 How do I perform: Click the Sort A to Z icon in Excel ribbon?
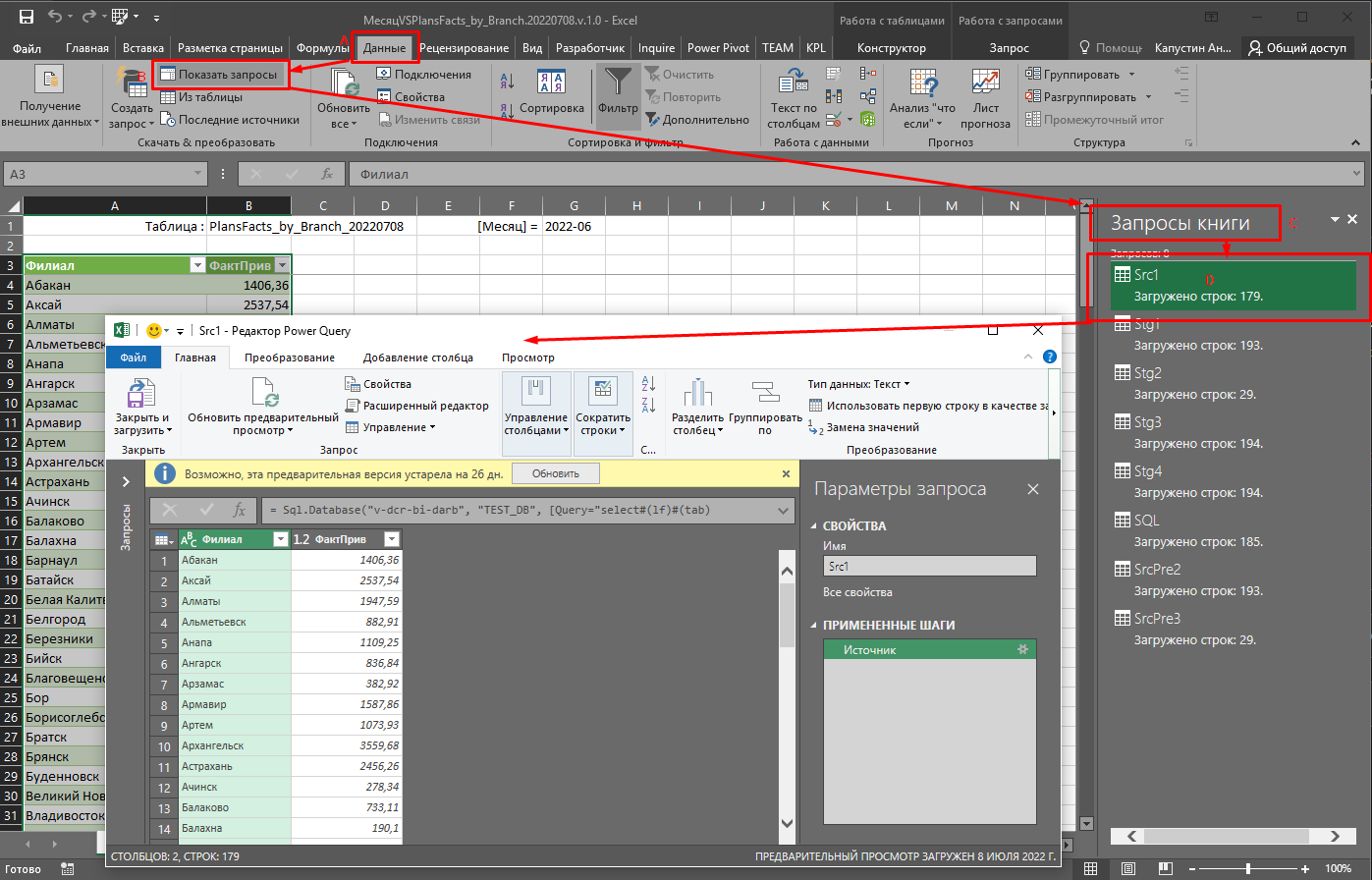coord(508,82)
